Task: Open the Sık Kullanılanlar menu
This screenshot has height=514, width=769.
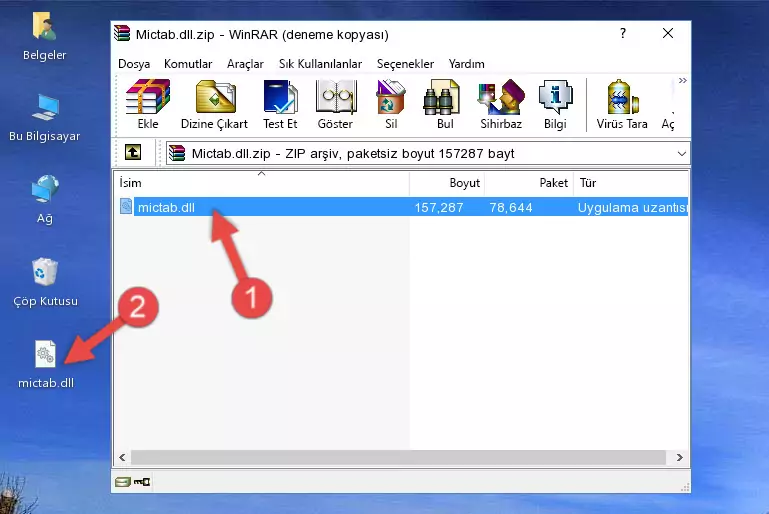Action: [x=320, y=64]
